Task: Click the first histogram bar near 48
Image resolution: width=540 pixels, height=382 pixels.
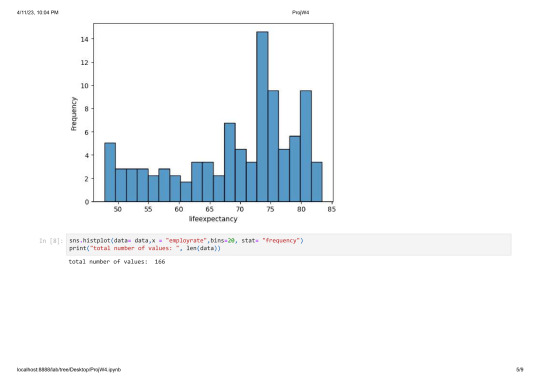Action: [x=110, y=172]
